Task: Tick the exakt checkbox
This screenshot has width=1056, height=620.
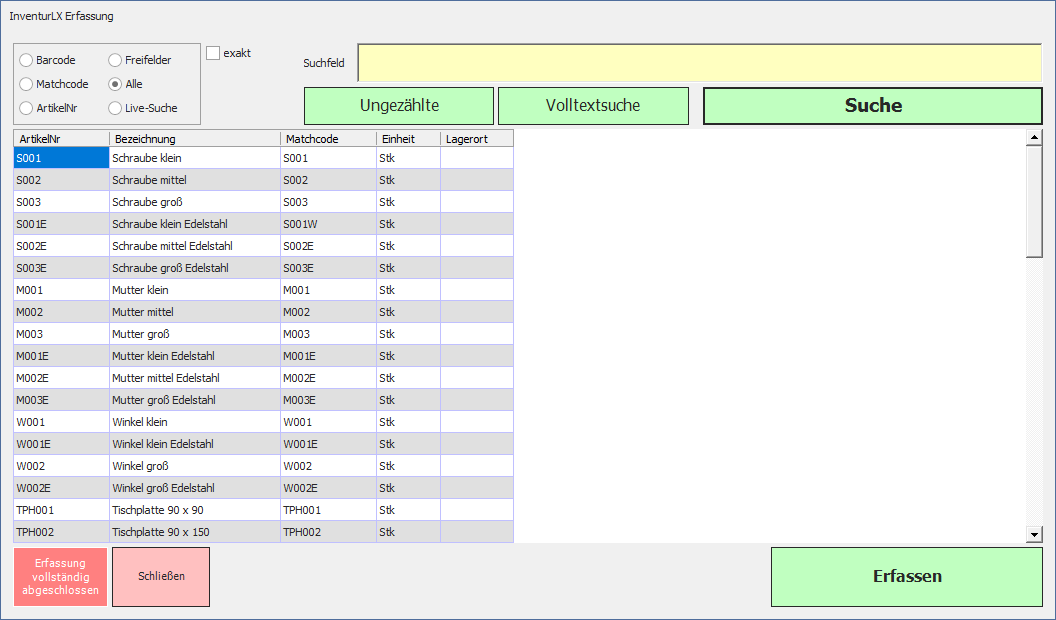Action: [x=213, y=53]
